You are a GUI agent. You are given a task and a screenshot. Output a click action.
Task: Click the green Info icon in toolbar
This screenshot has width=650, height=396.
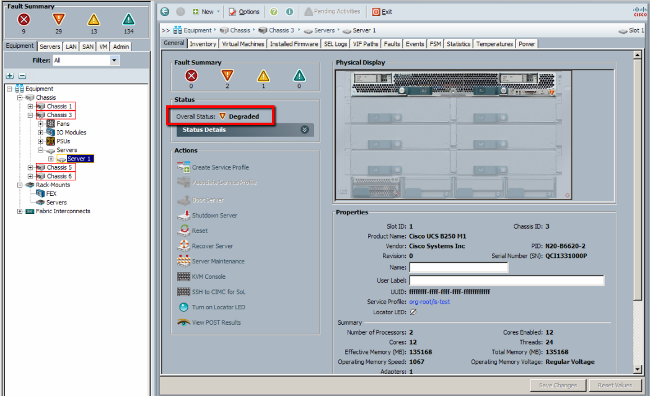coord(289,12)
